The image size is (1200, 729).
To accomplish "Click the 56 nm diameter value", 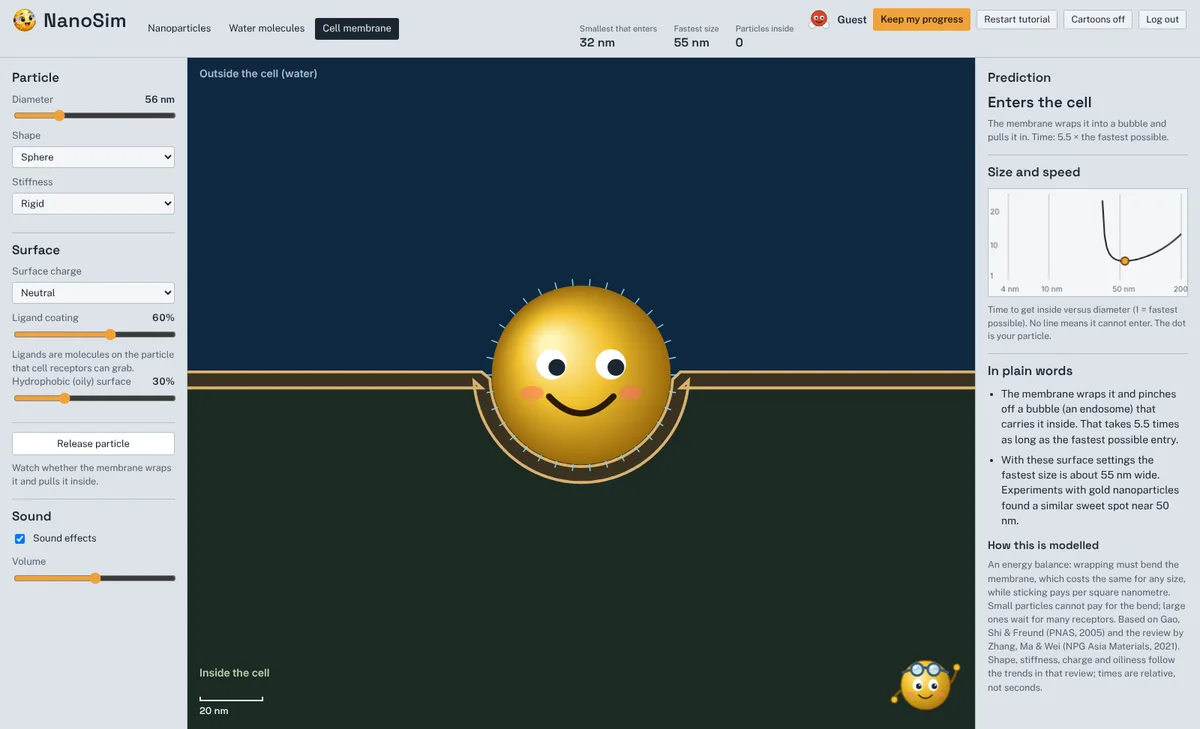I will (x=160, y=100).
